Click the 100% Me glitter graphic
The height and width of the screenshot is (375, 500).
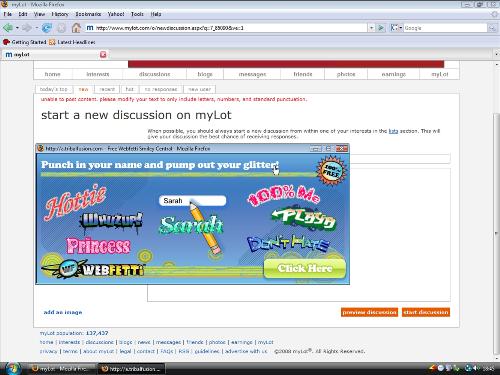coord(284,195)
